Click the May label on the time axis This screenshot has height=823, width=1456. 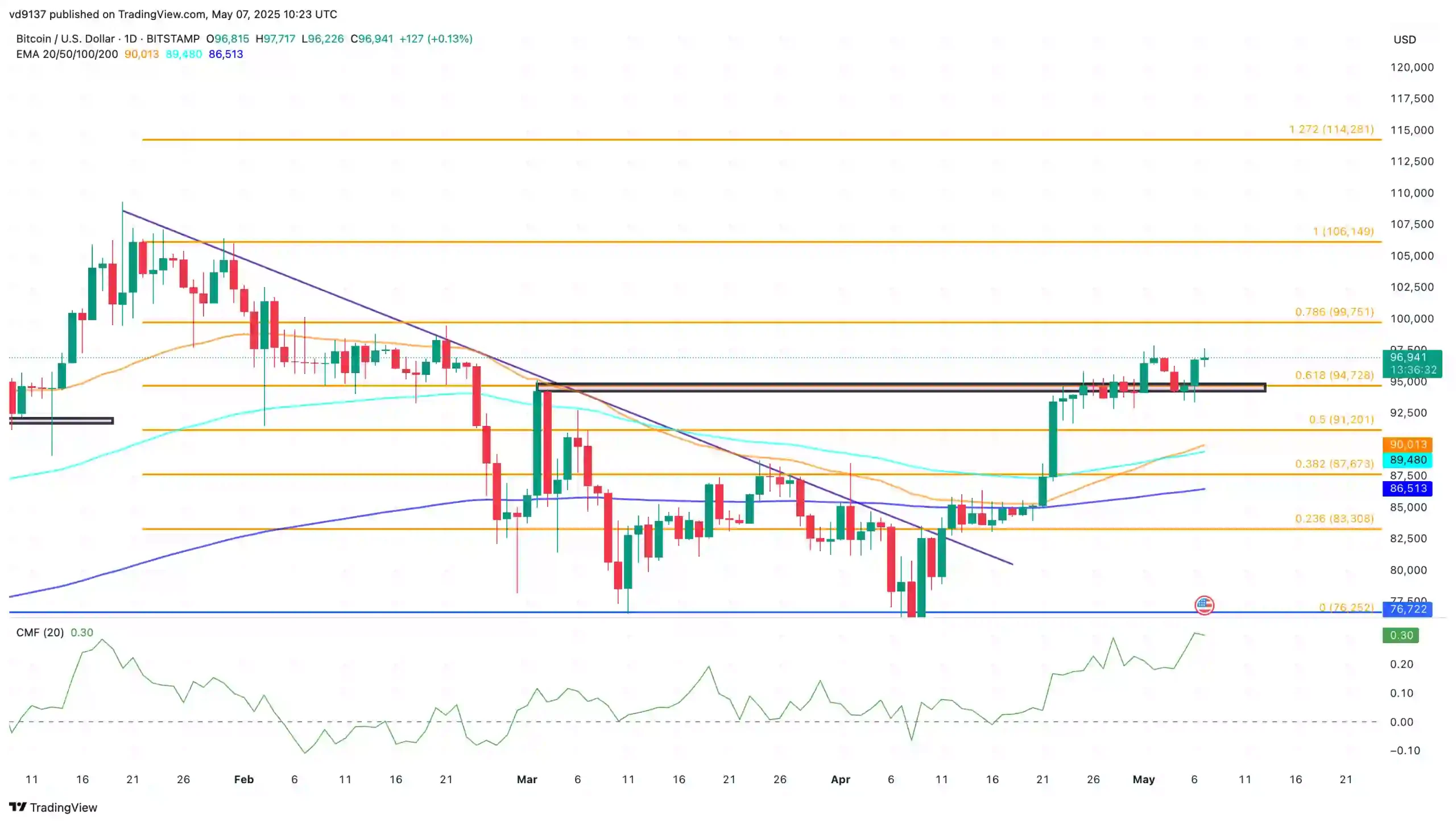point(1145,780)
